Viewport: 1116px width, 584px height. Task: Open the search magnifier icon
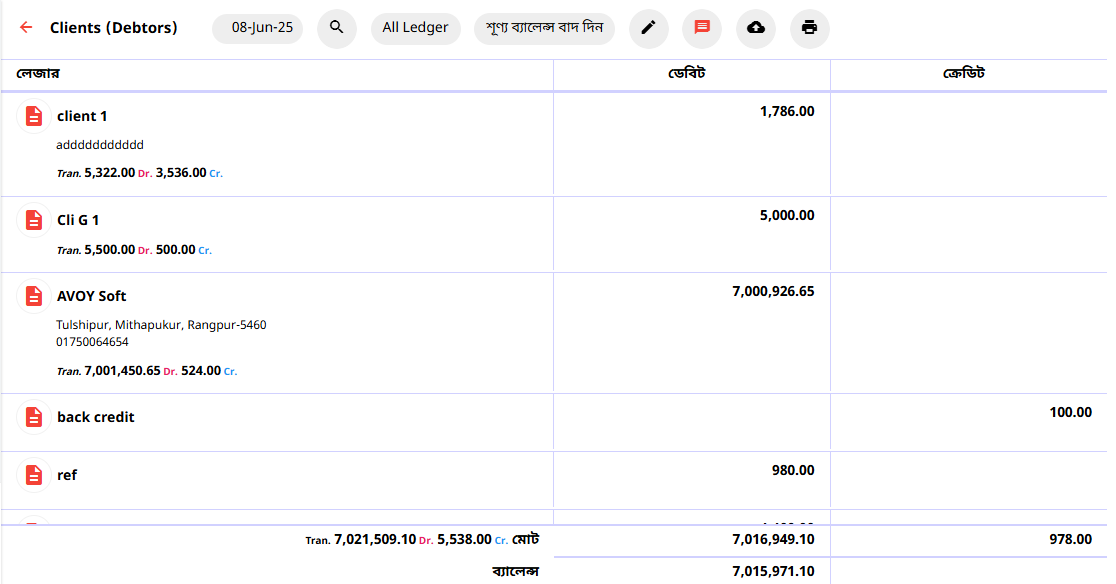click(x=337, y=28)
